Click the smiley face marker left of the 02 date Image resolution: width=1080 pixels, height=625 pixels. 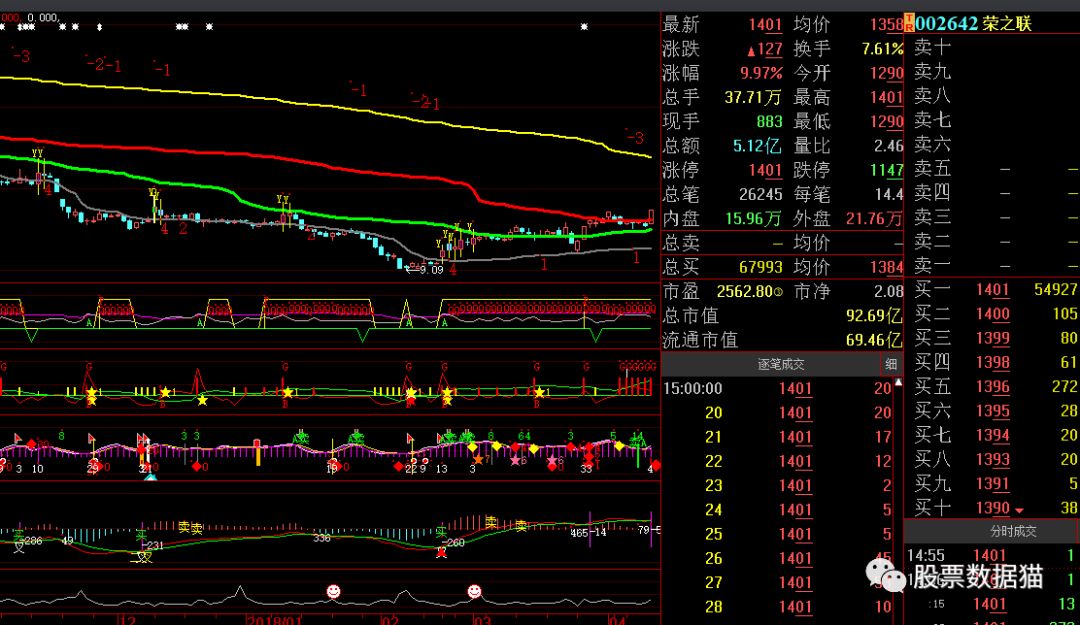pos(333,591)
